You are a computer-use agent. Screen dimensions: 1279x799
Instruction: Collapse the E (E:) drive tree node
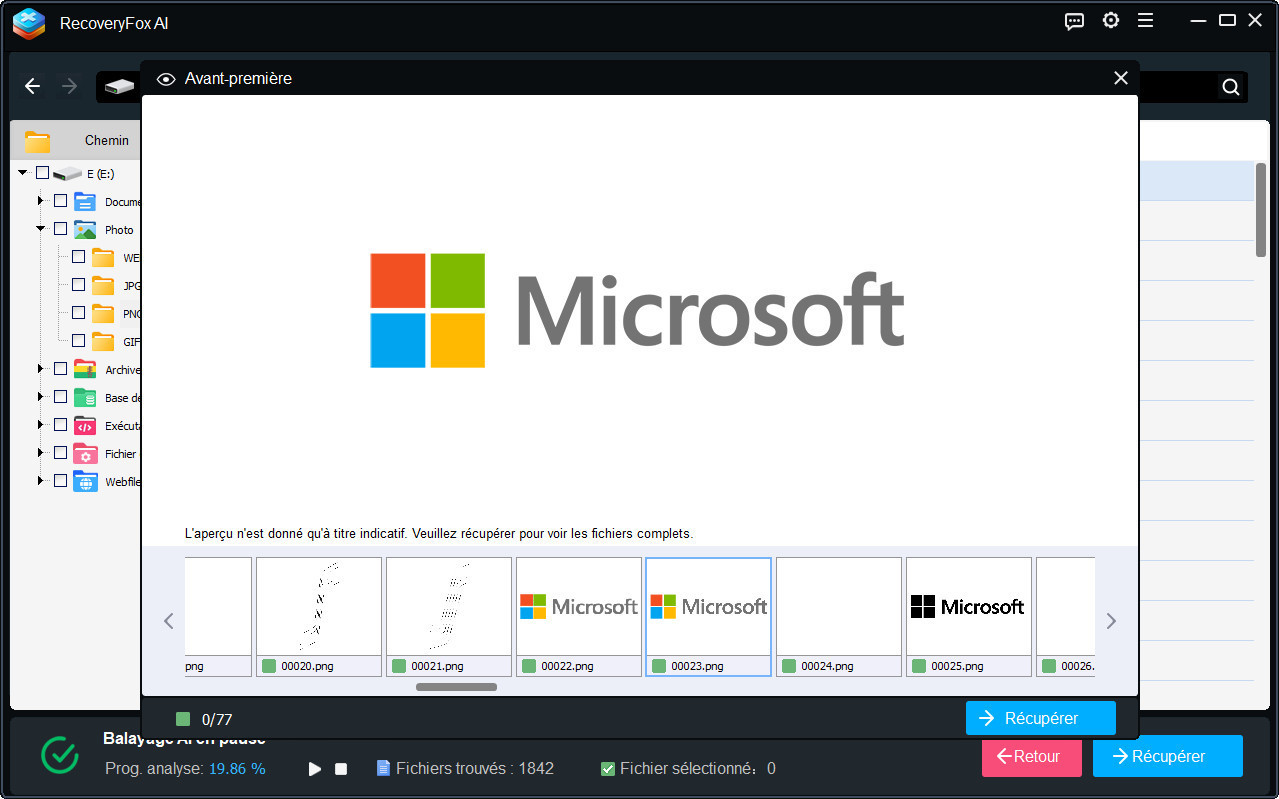coord(23,173)
